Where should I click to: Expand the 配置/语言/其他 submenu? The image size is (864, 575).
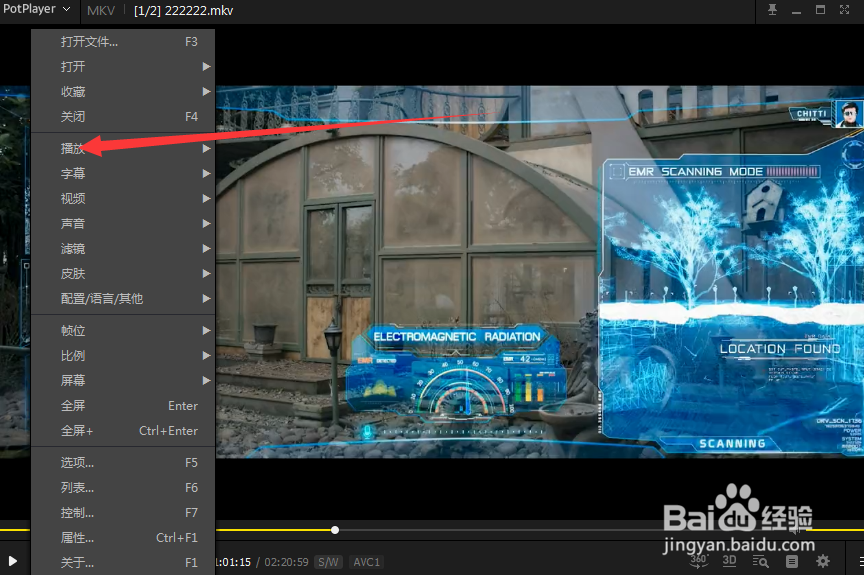(x=123, y=299)
